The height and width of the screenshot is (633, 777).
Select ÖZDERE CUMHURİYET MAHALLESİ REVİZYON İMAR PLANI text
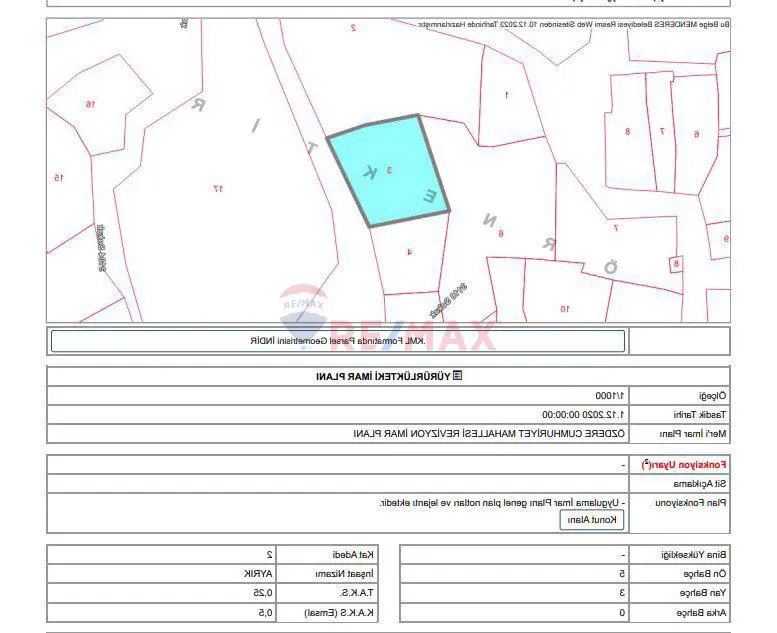pos(489,434)
